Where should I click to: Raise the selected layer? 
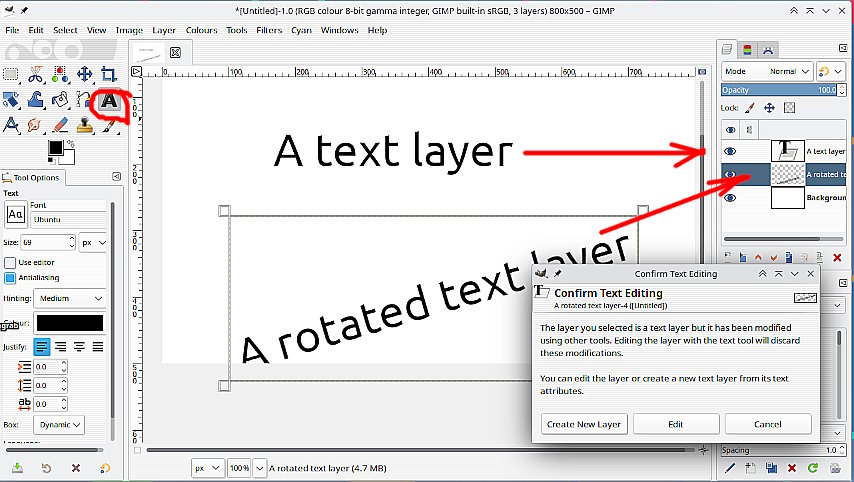(x=758, y=257)
